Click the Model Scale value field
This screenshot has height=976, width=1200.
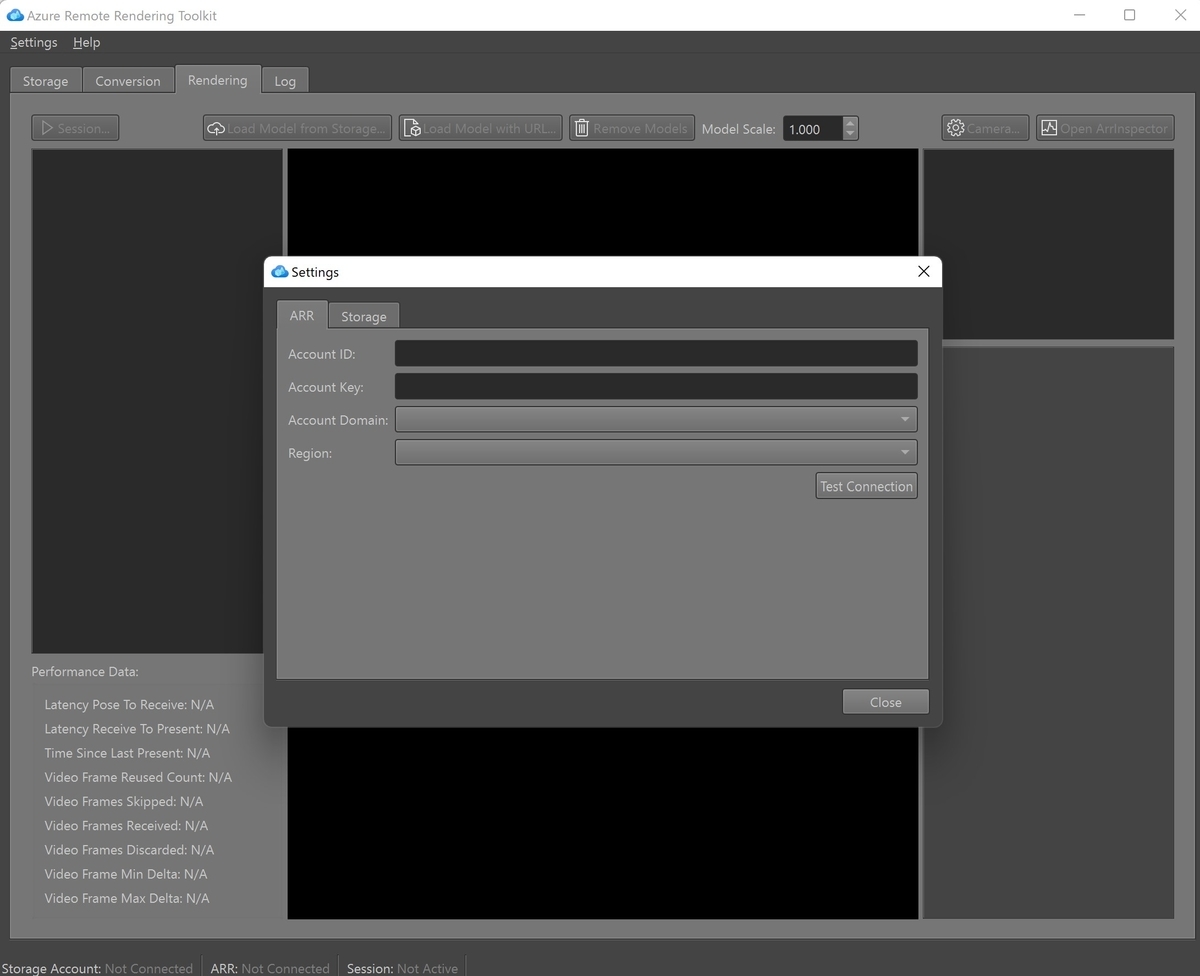[813, 129]
